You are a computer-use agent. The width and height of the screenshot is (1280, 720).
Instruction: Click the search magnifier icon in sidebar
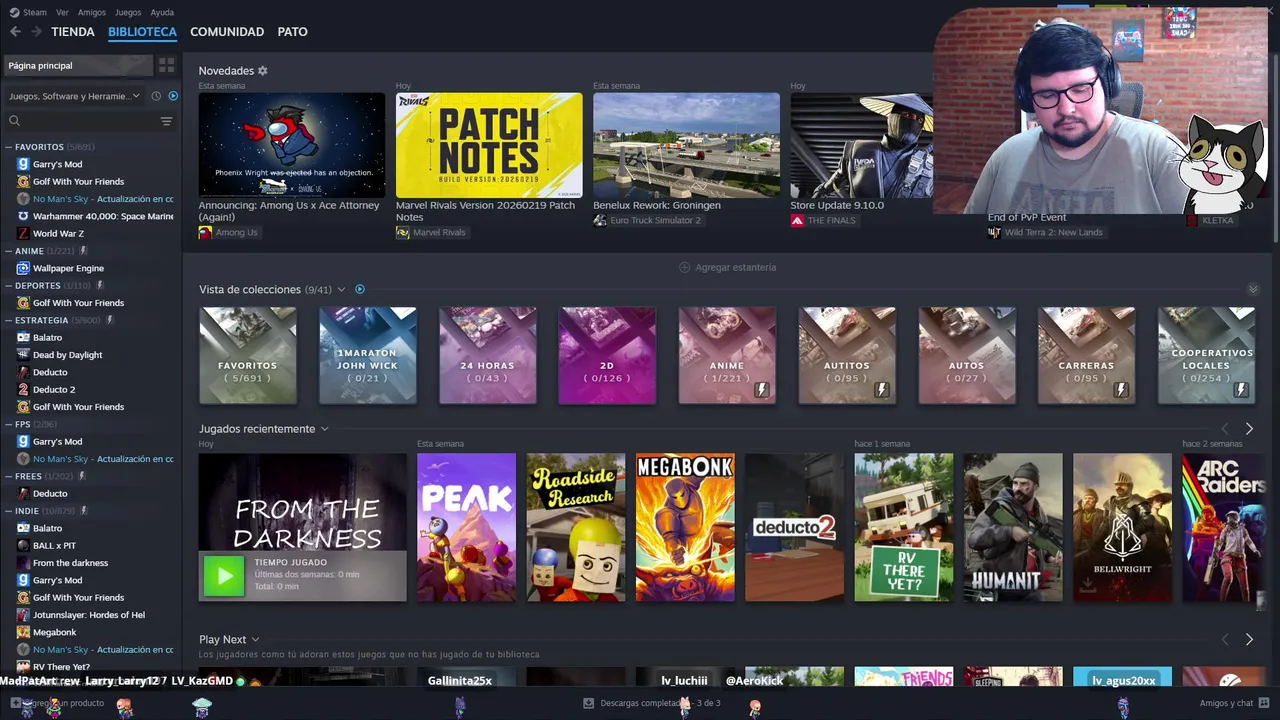14,121
